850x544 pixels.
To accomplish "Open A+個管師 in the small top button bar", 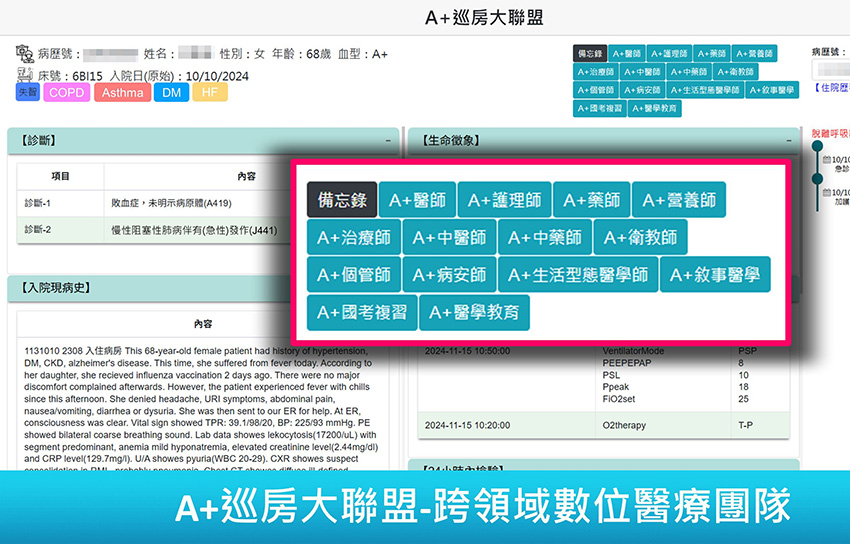I will 596,90.
